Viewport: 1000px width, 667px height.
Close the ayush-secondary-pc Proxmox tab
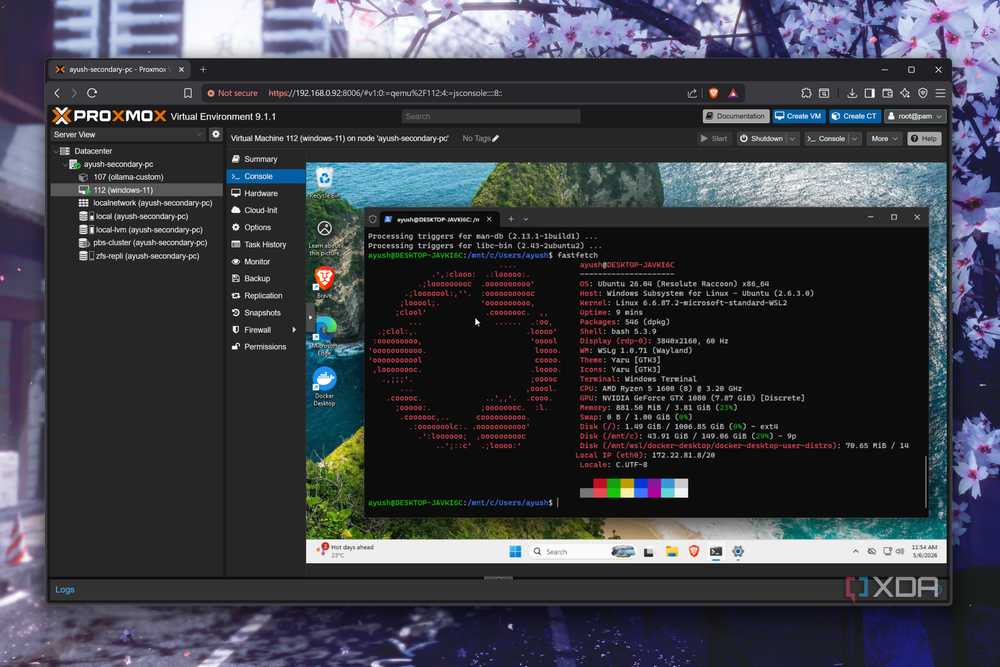click(x=181, y=70)
